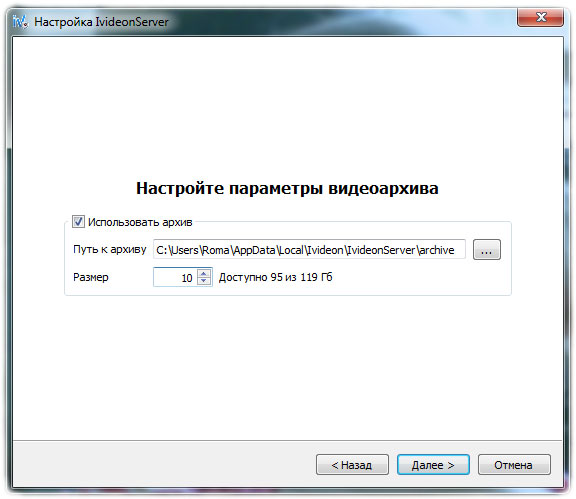Open the folder browser with the ... button

click(x=487, y=250)
